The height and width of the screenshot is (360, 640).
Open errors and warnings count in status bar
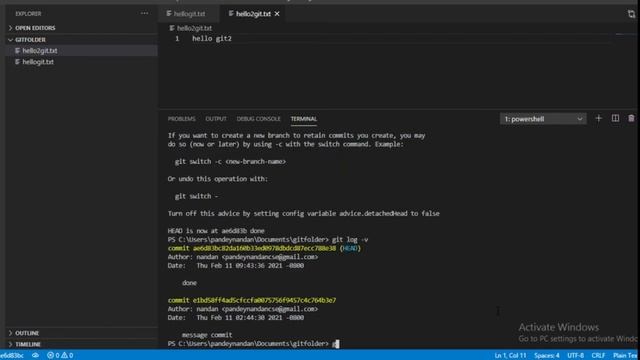tap(60, 356)
